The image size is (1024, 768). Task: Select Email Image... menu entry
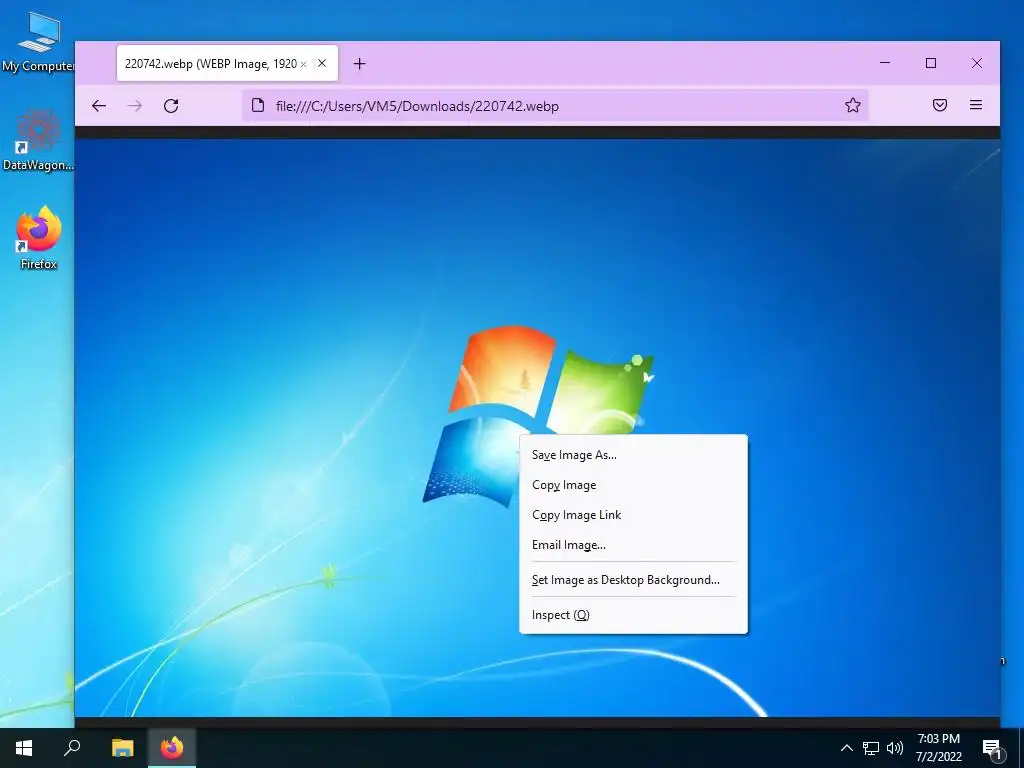point(633,545)
